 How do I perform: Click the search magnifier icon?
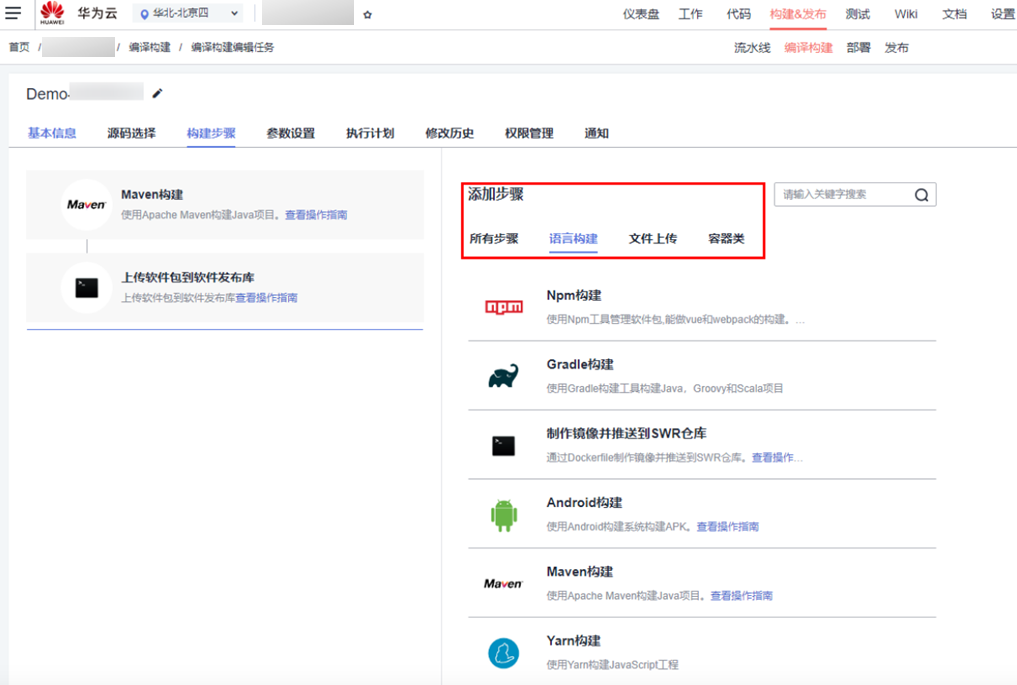(921, 195)
